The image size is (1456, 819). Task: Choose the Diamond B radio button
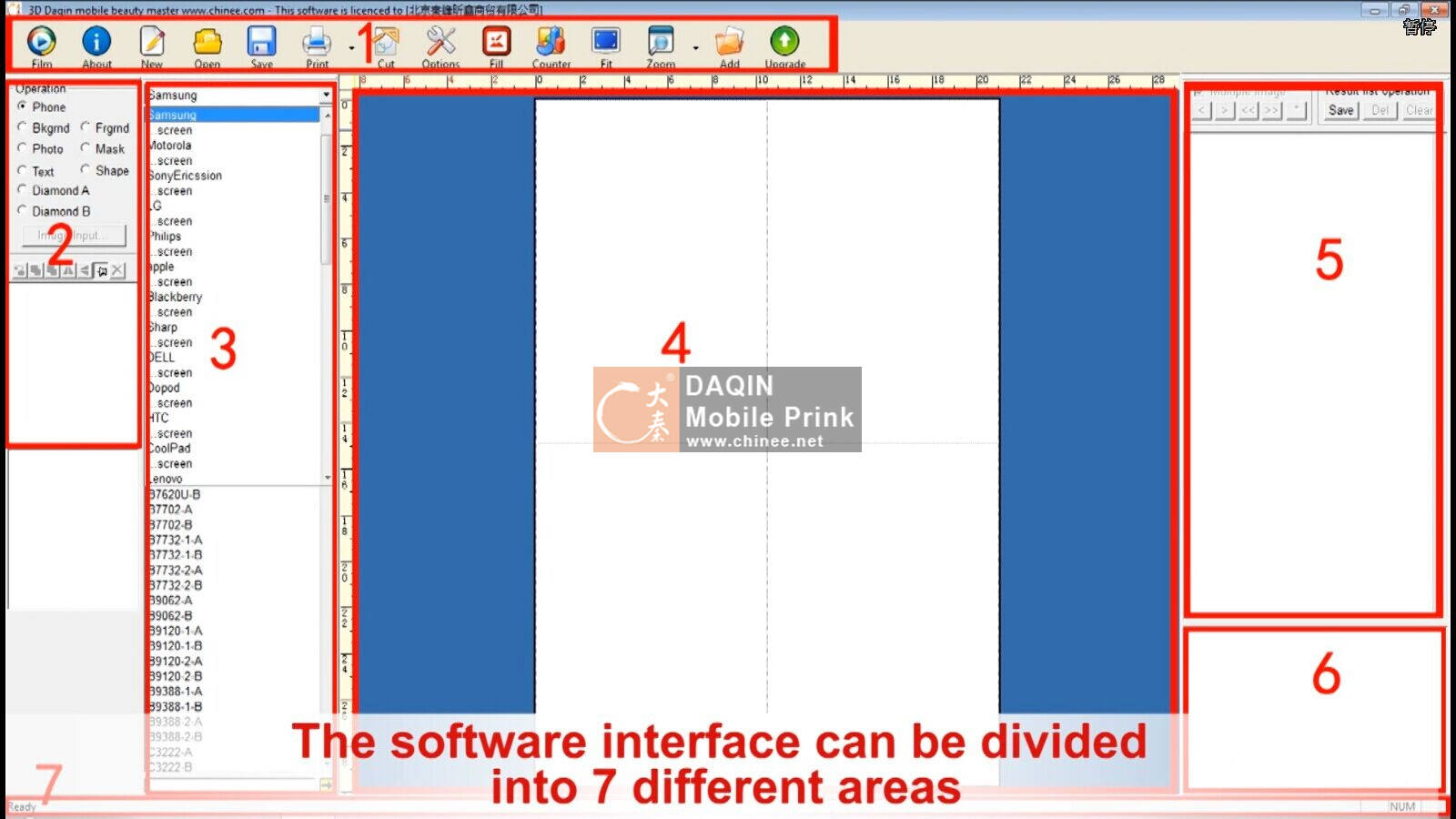pos(22,210)
